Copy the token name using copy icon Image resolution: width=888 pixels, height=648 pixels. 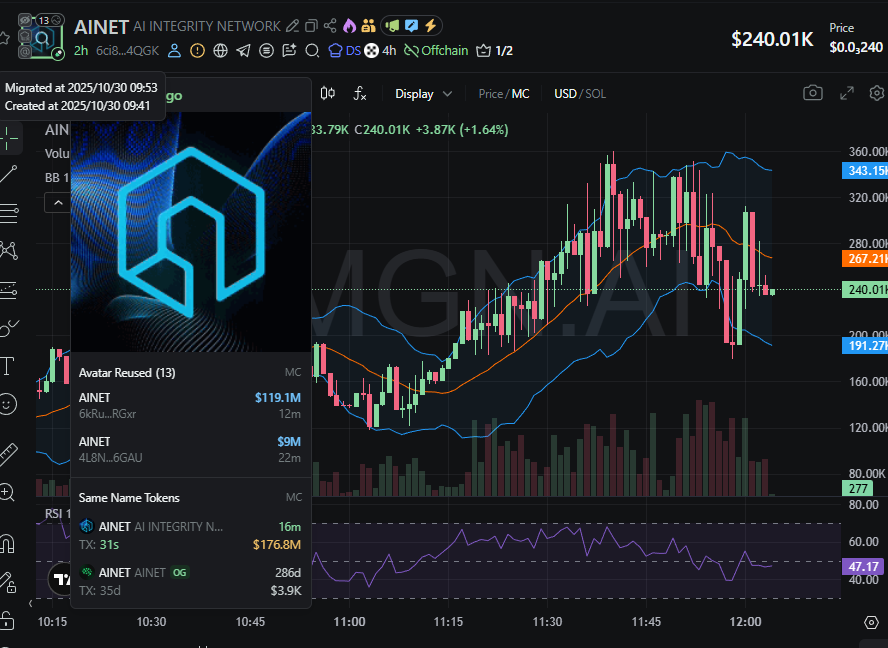[x=311, y=26]
